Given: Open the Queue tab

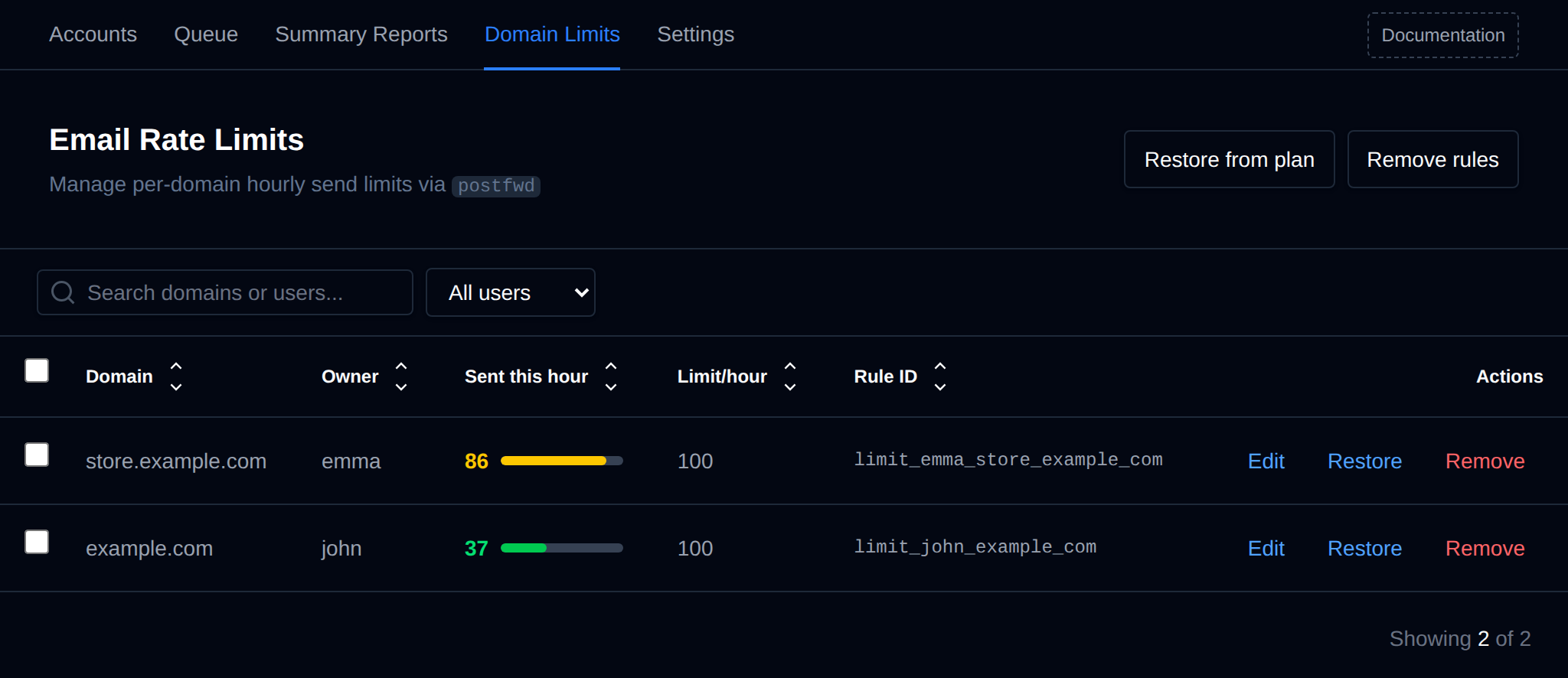Looking at the screenshot, I should tap(206, 34).
